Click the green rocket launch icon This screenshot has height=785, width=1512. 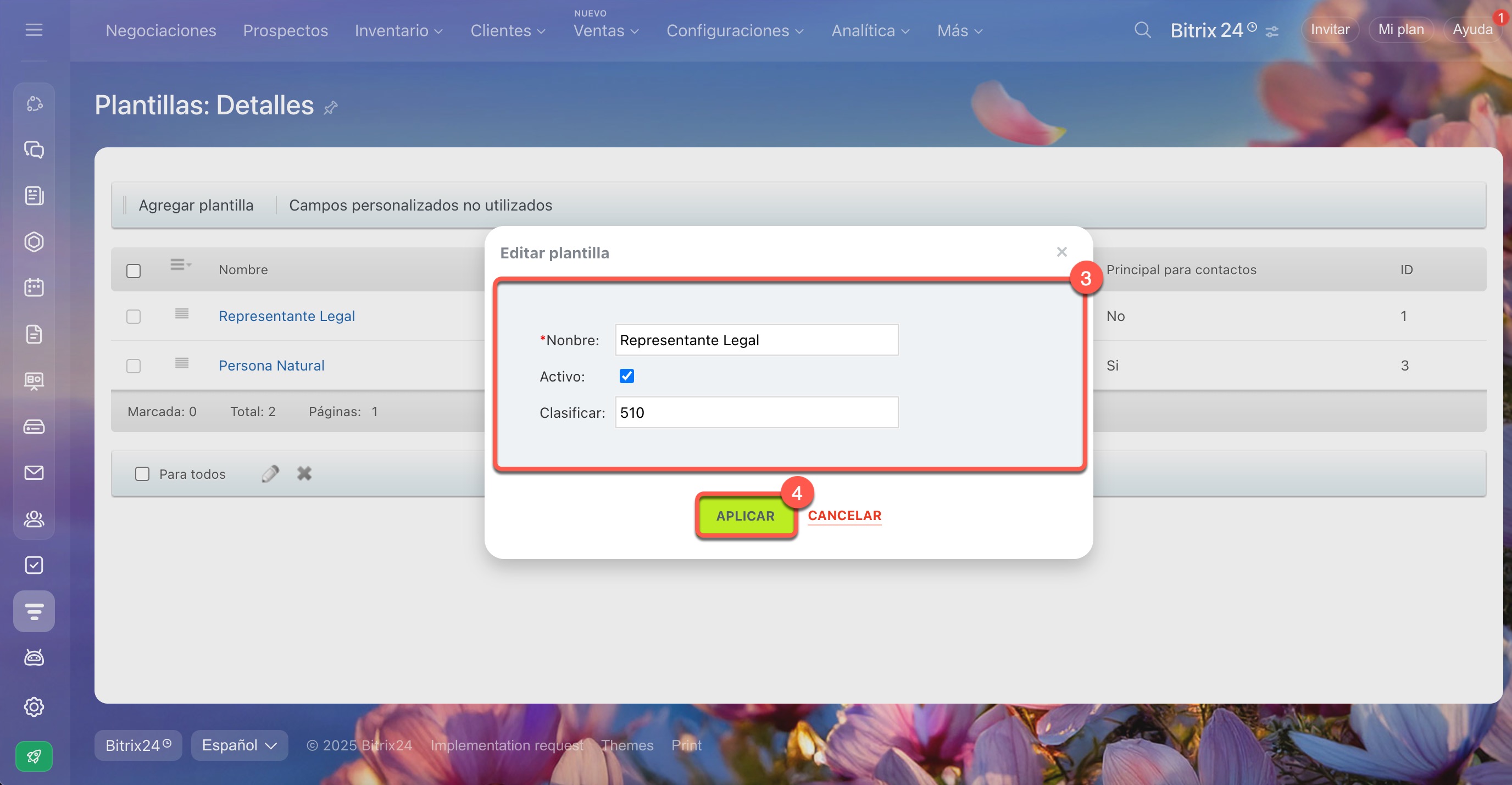coord(34,756)
